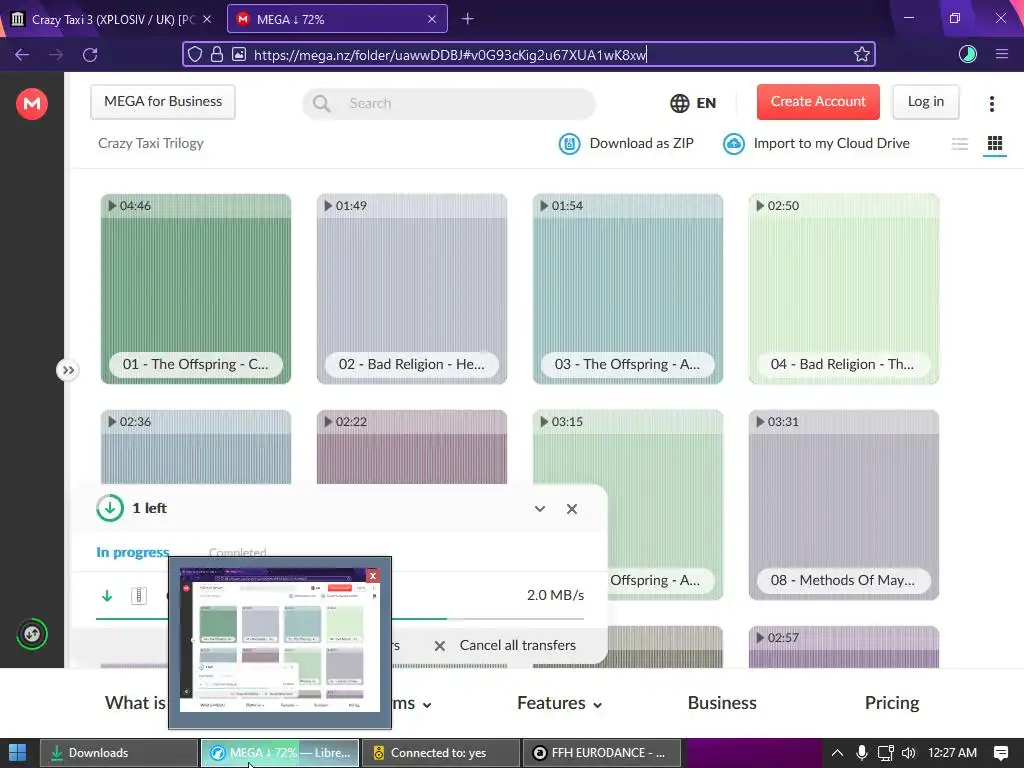Bookmark this page with star icon
Screen dimensions: 1024x768
(x=861, y=54)
